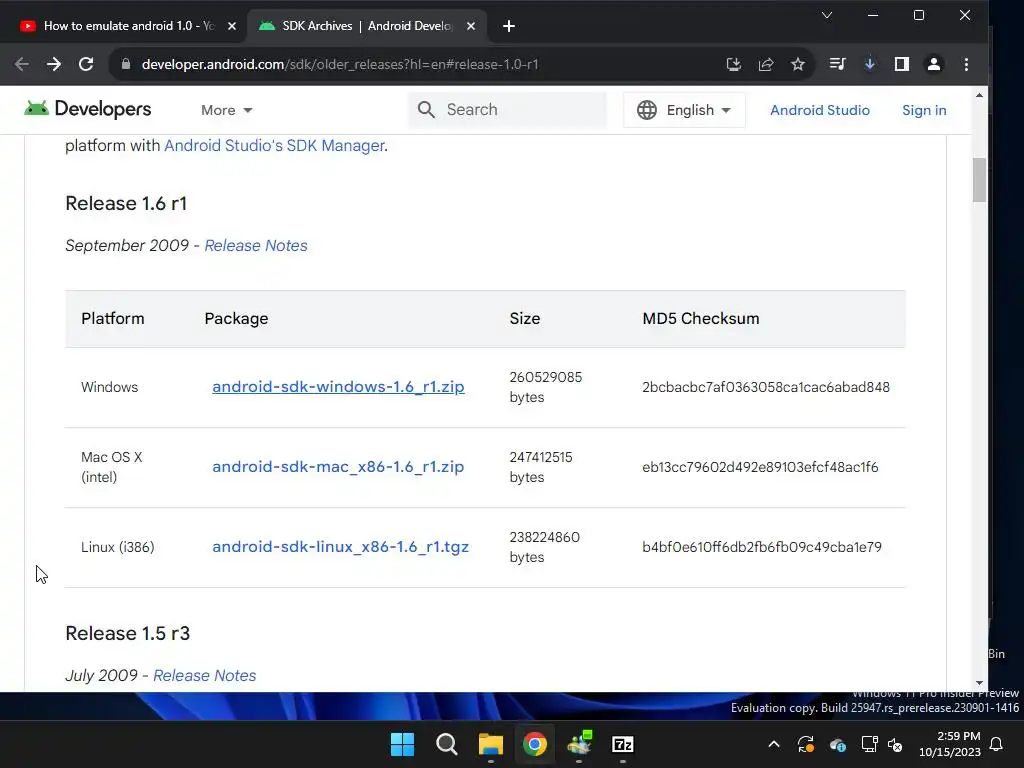Open Release 1.6 r1 Release Notes
Screen dimensions: 1024x768
coord(256,246)
